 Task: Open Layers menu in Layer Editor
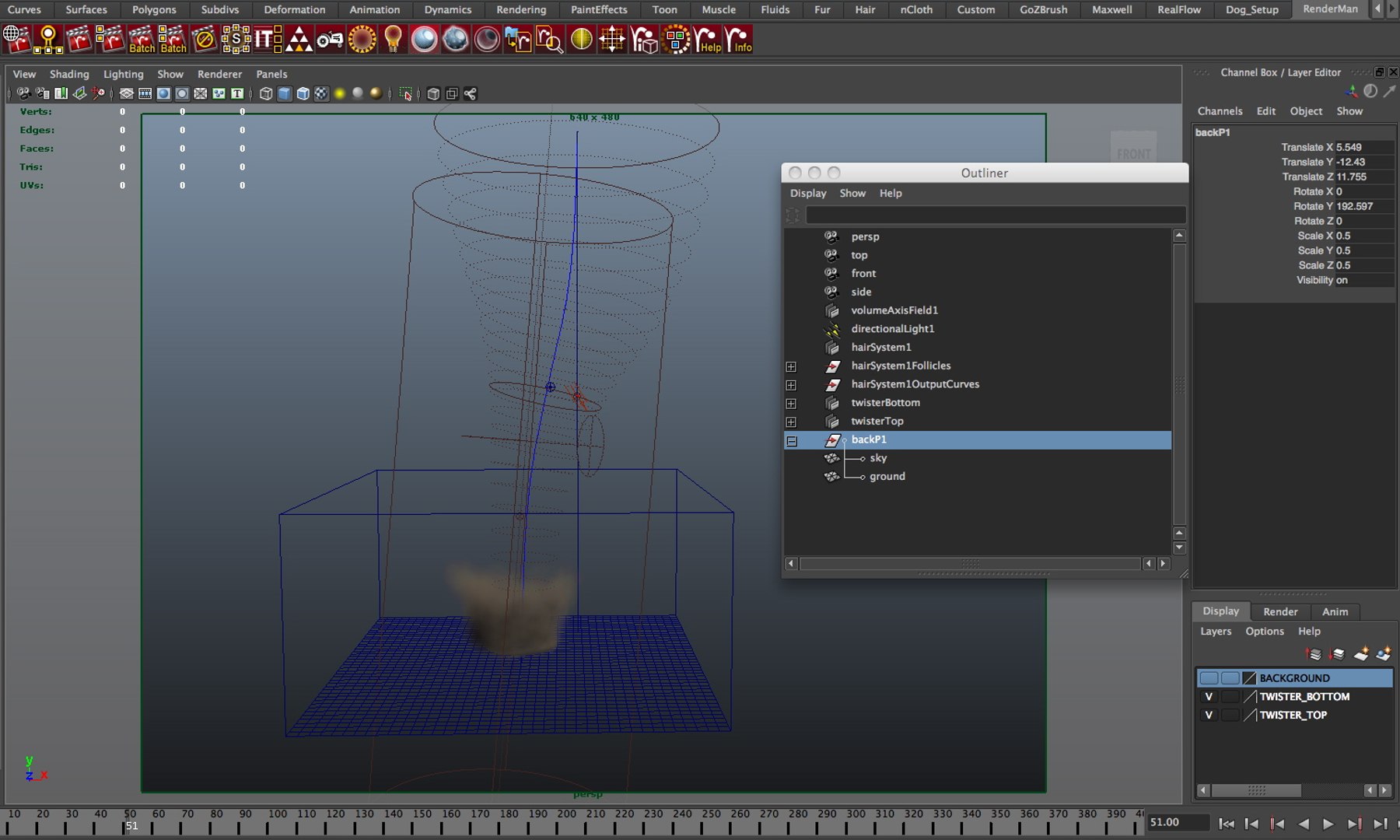pos(1216,632)
